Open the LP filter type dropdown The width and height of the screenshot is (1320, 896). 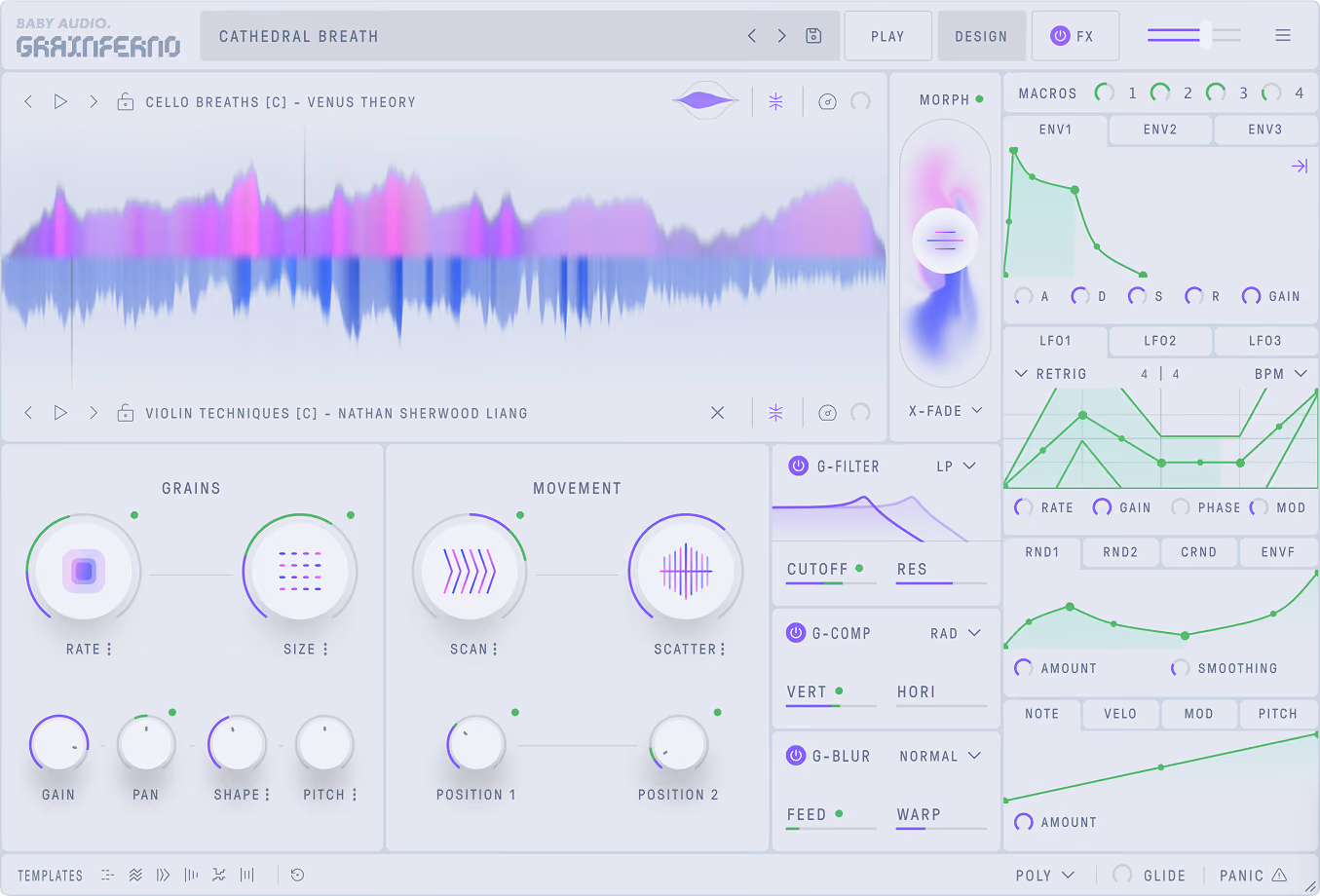pyautogui.click(x=956, y=467)
